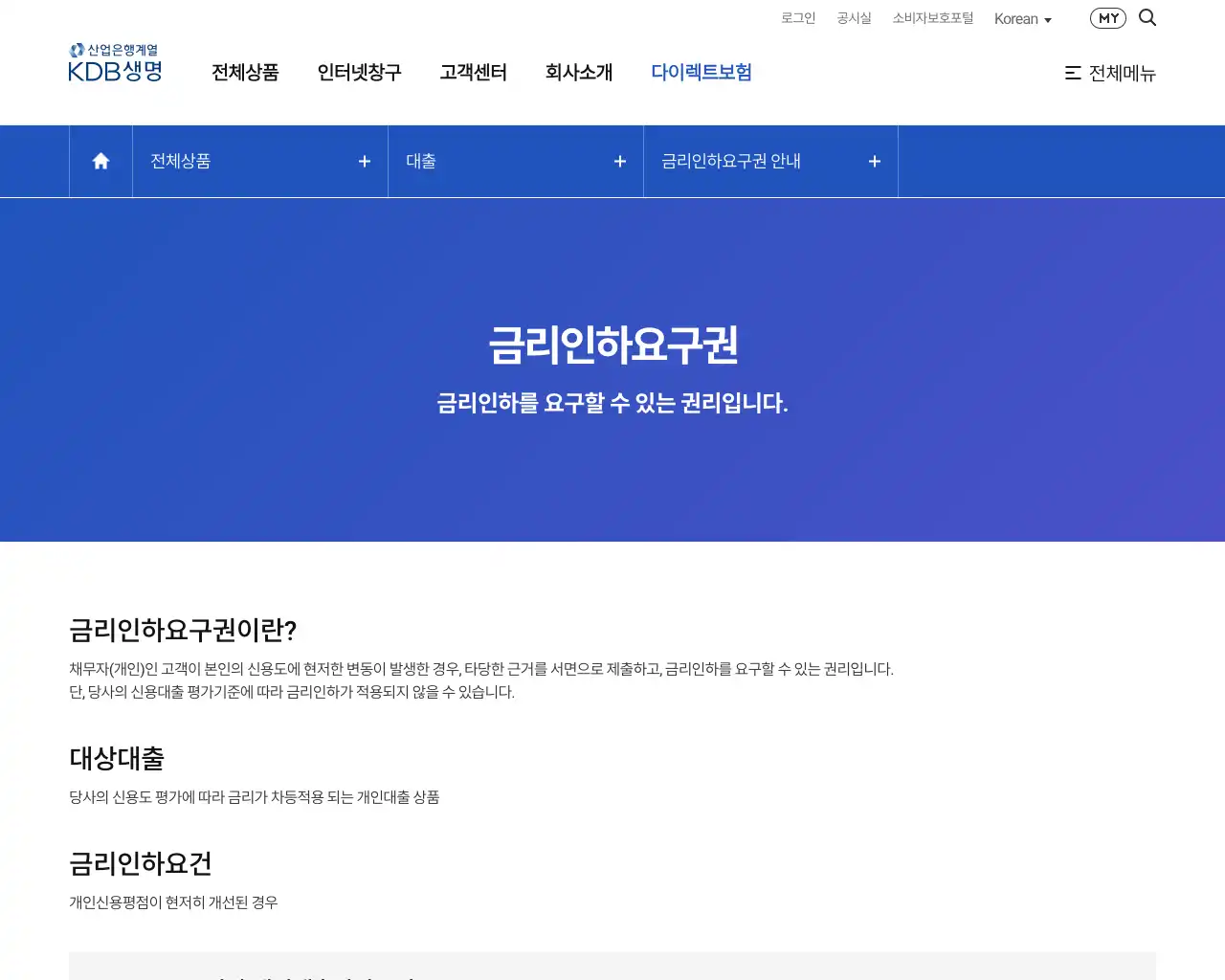Image resolution: width=1225 pixels, height=980 pixels.
Task: Click the 금리인하요구권 banner heading
Action: 612,345
